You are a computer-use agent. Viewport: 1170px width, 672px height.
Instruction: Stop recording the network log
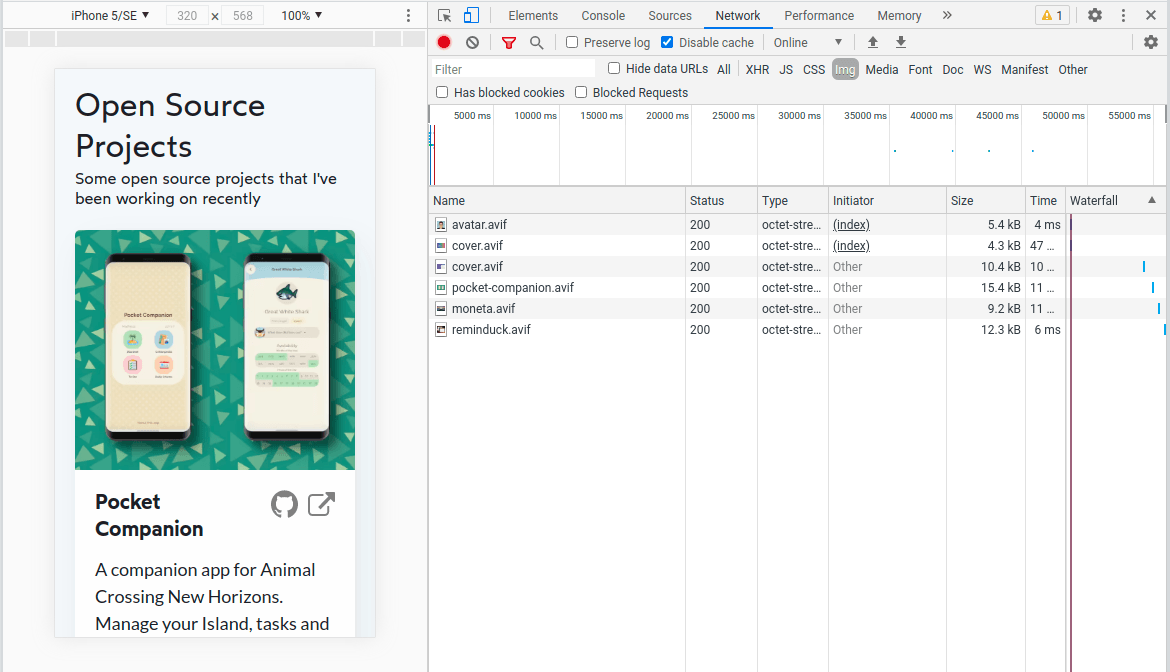[x=443, y=42]
